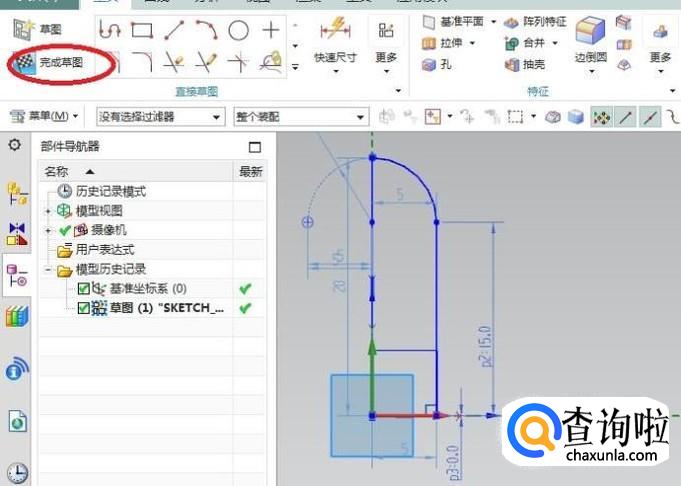Open sketch More (更多) gallery

(x=386, y=43)
